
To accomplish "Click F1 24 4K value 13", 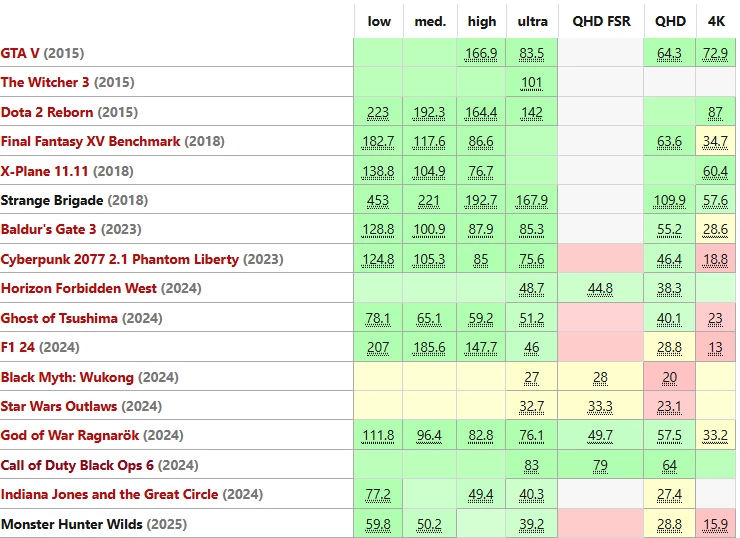I will click(715, 348).
